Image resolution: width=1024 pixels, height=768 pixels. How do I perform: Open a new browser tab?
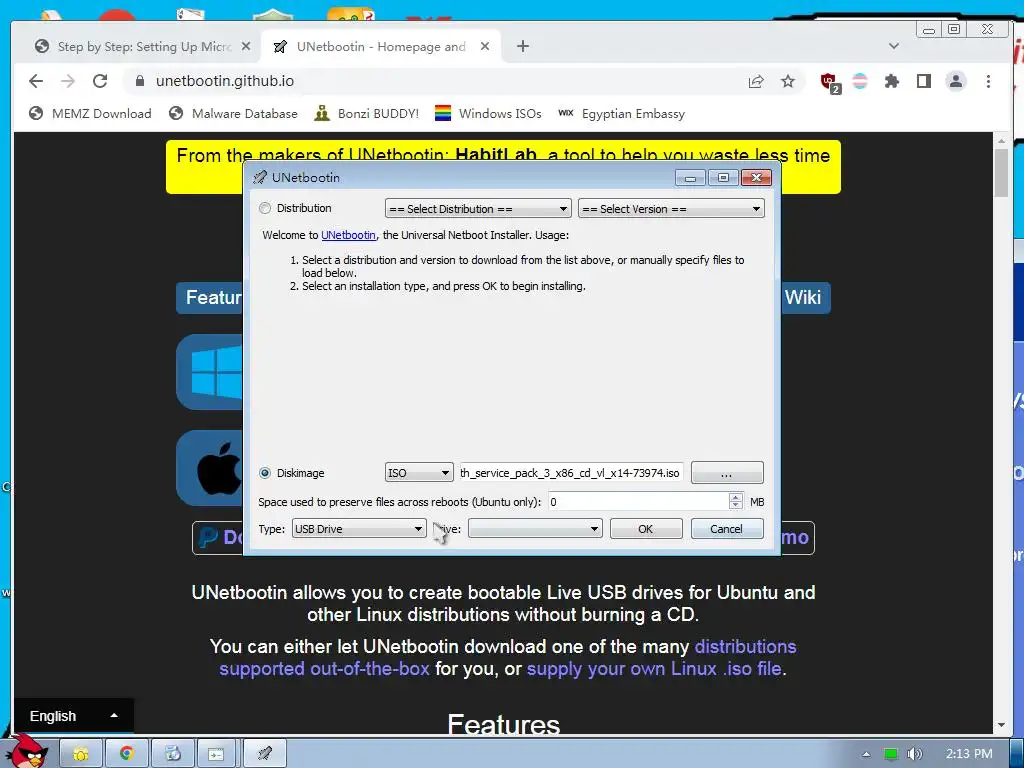pyautogui.click(x=522, y=46)
